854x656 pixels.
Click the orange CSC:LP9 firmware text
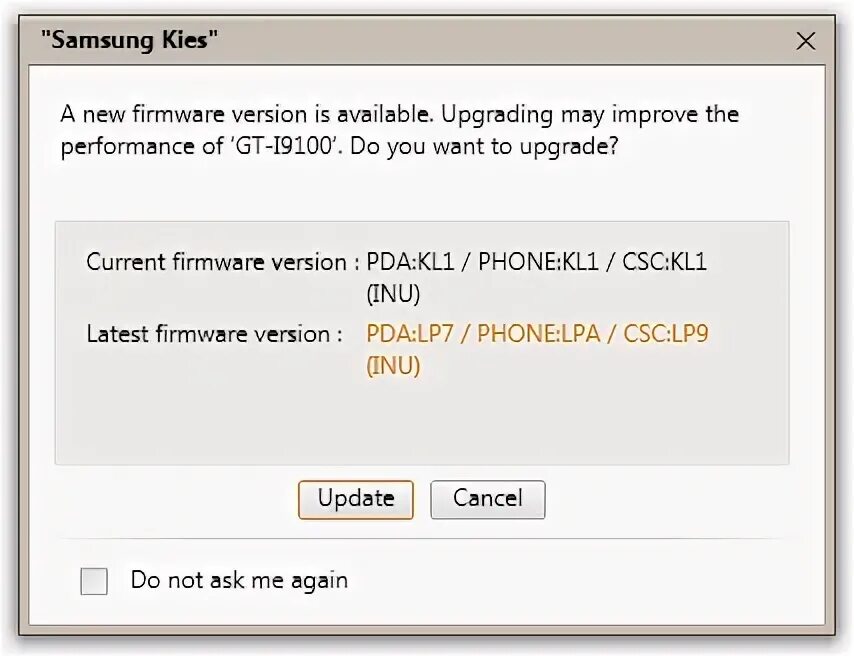(666, 334)
